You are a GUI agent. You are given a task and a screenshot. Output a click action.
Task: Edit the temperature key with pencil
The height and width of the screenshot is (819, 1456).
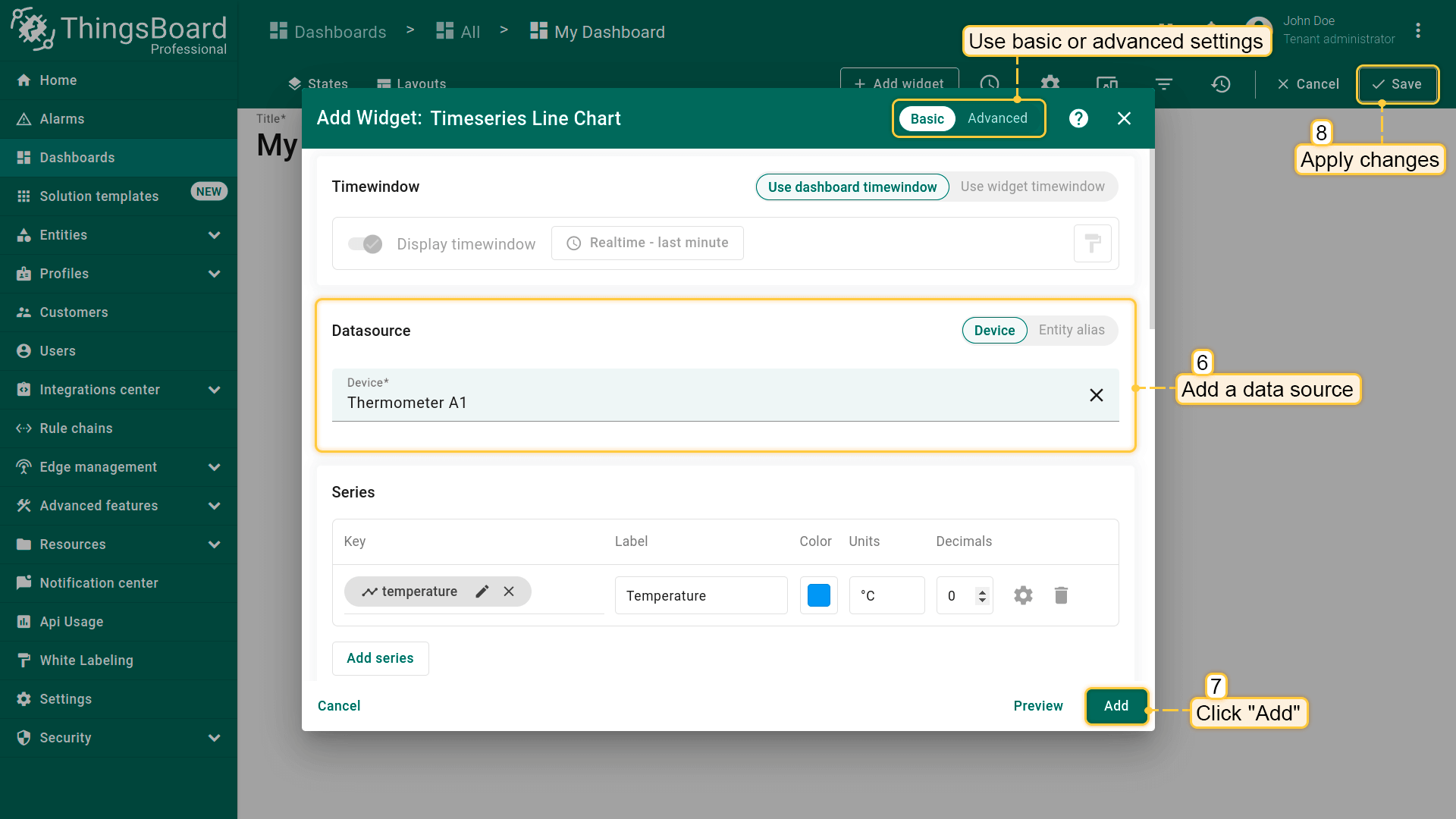482,591
